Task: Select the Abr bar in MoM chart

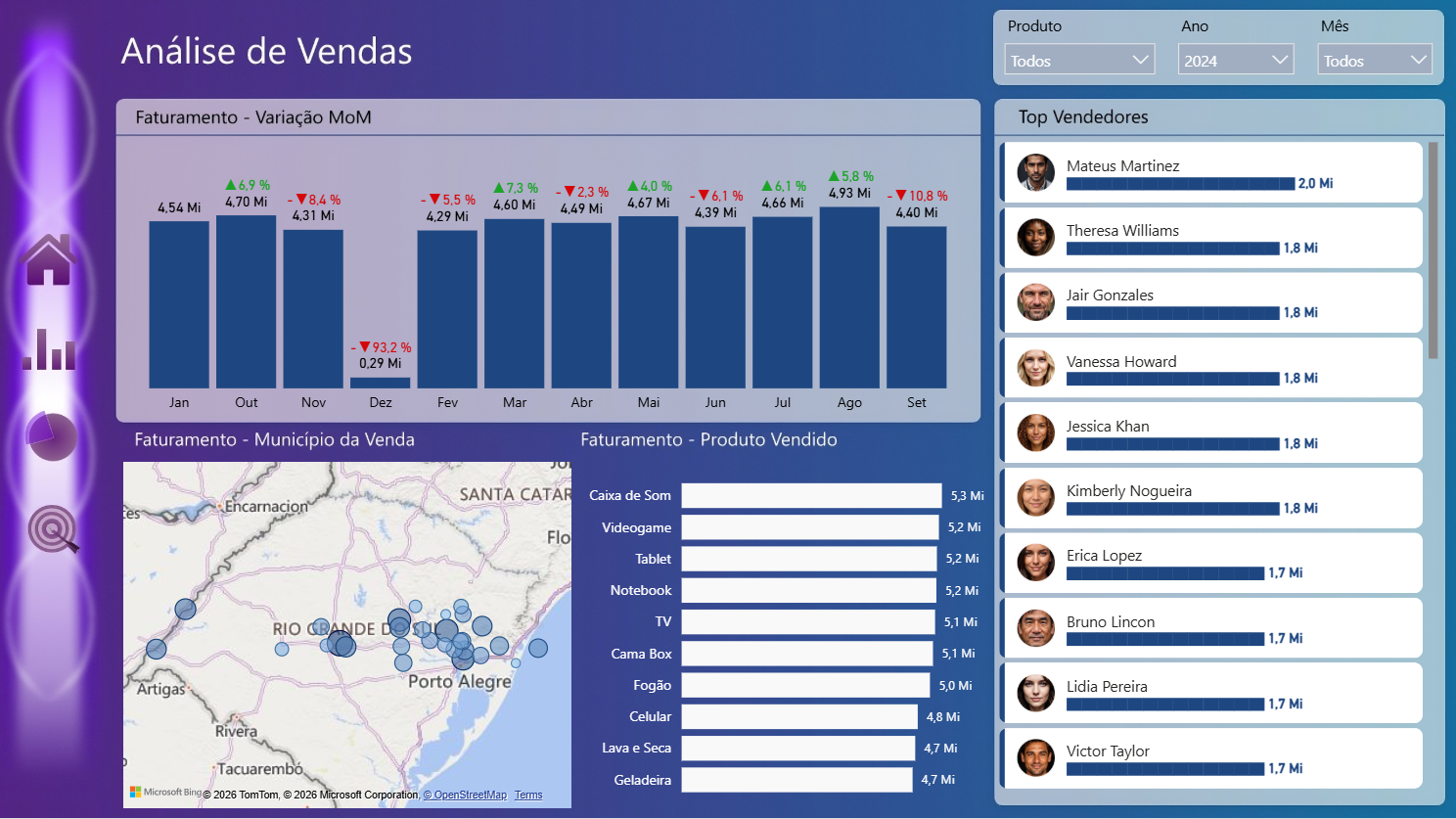Action: (x=581, y=305)
